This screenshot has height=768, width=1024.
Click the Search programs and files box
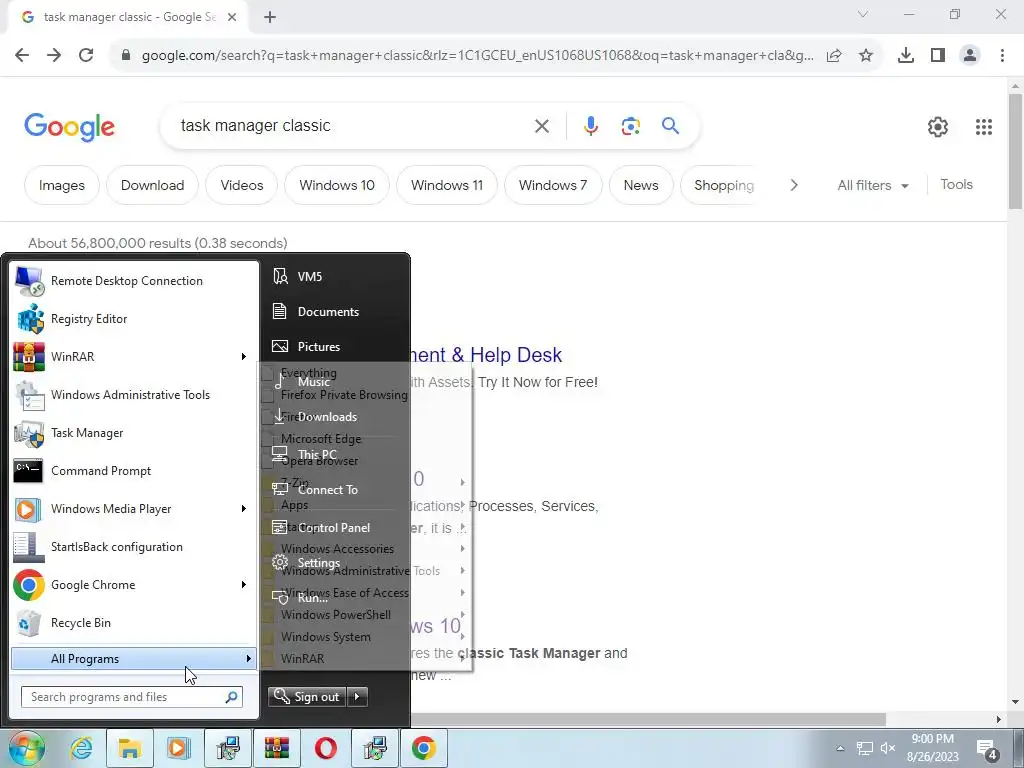click(x=131, y=697)
